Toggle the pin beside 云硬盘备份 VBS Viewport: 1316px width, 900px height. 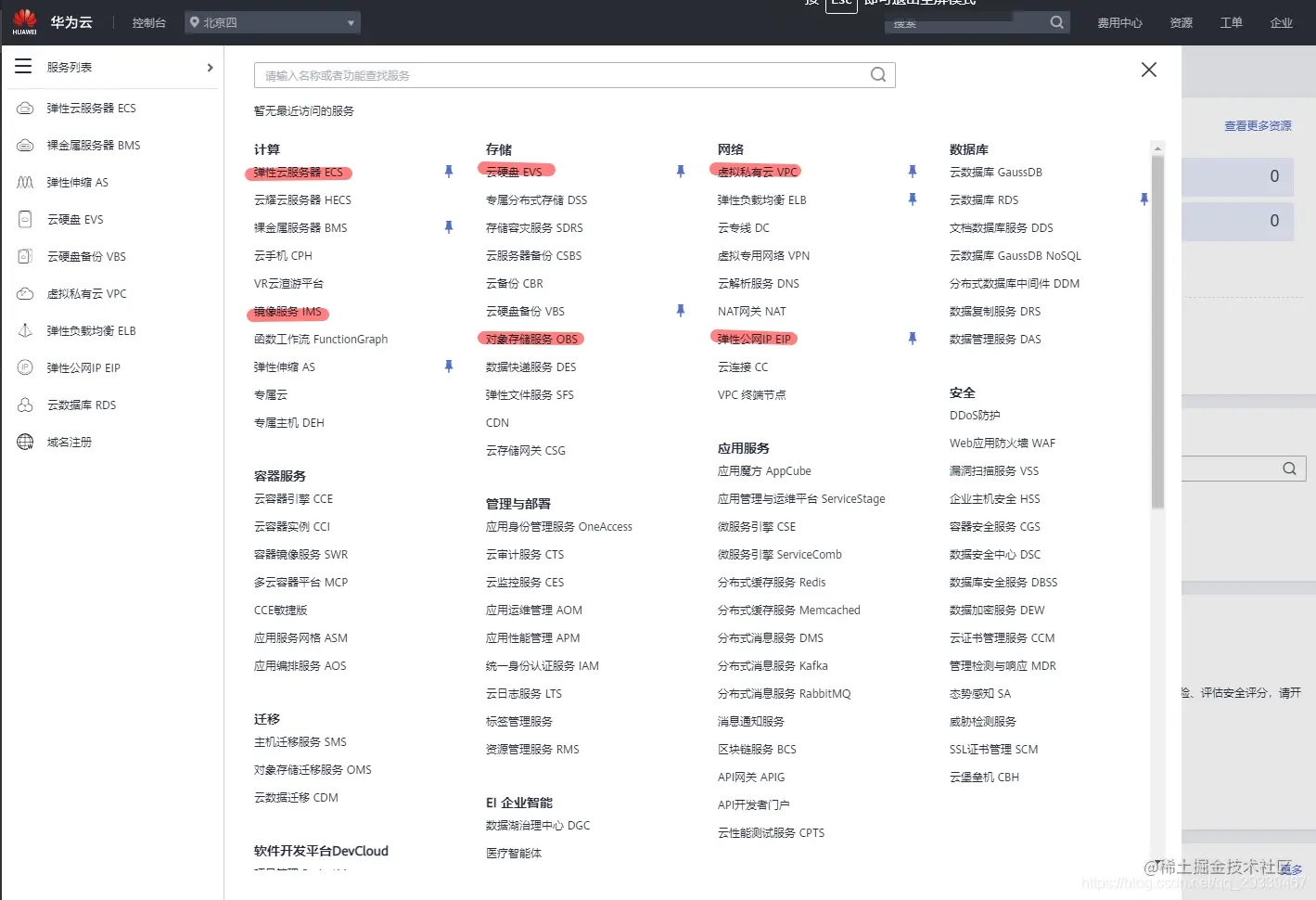pos(681,311)
